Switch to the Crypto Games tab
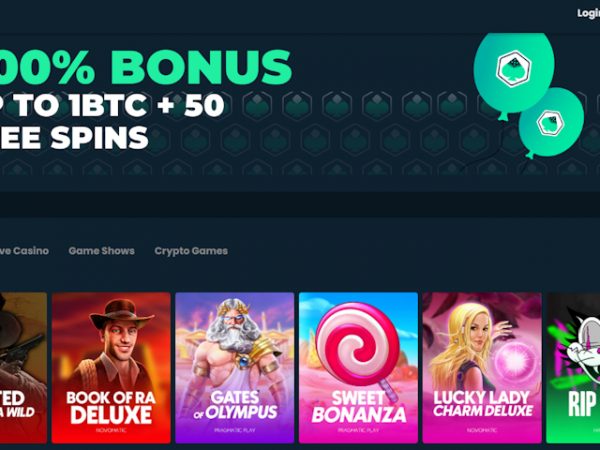Viewport: 600px width, 450px height. [191, 251]
